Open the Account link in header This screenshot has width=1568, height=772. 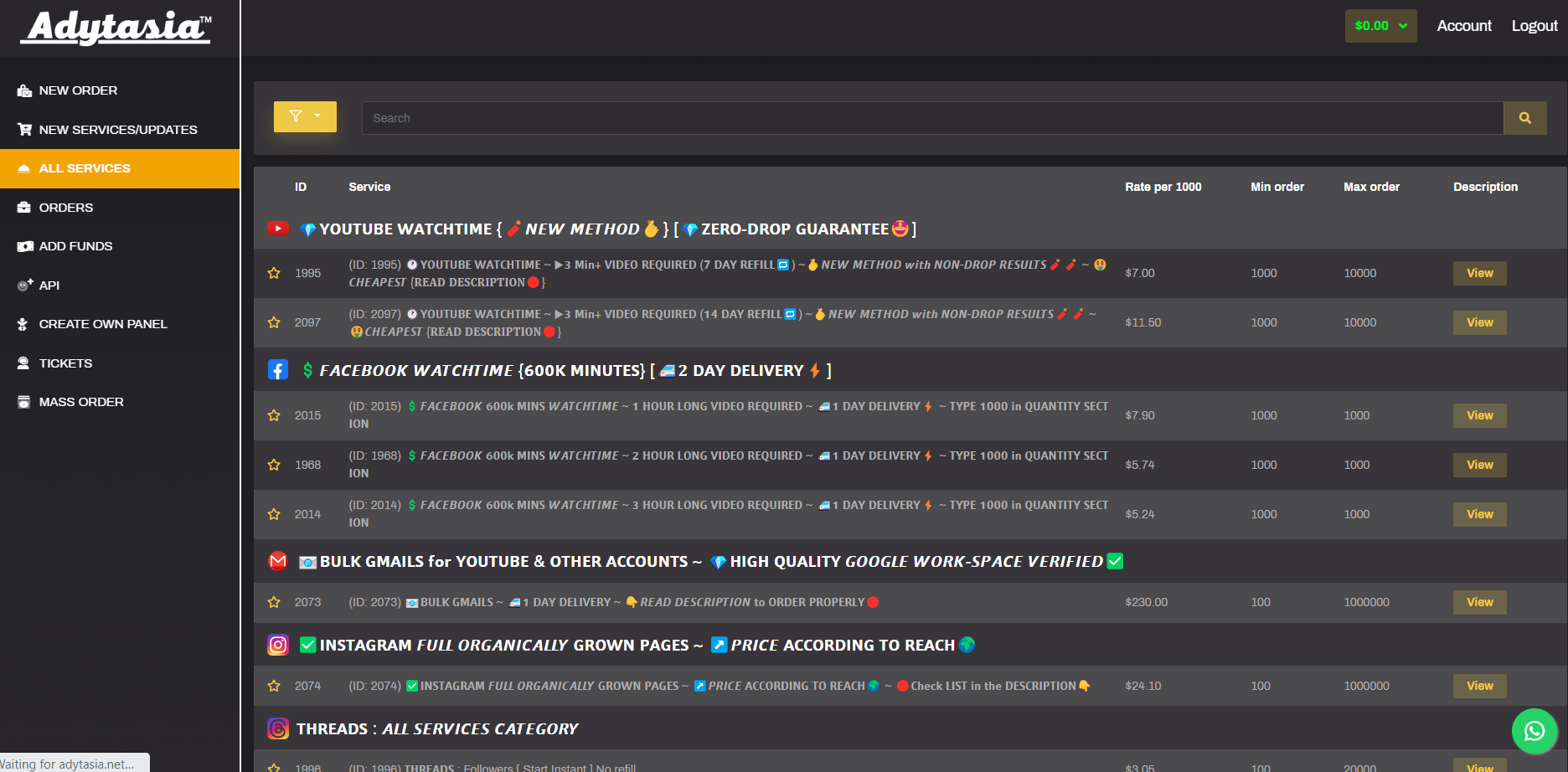[x=1463, y=26]
